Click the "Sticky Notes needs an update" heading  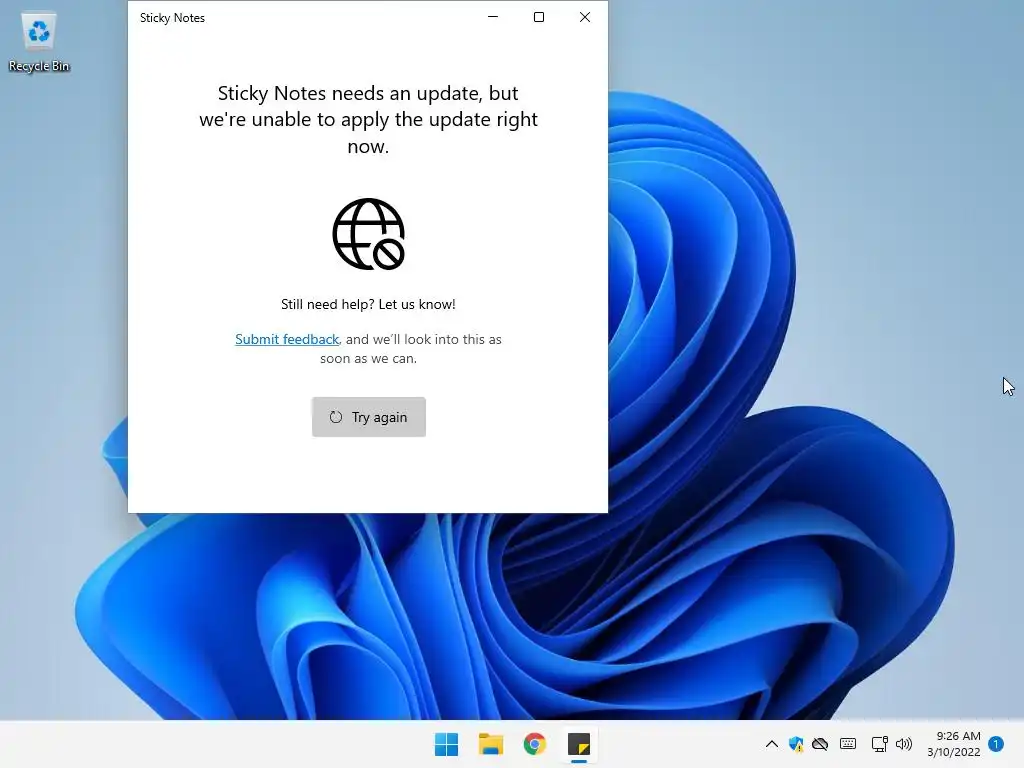tap(368, 120)
